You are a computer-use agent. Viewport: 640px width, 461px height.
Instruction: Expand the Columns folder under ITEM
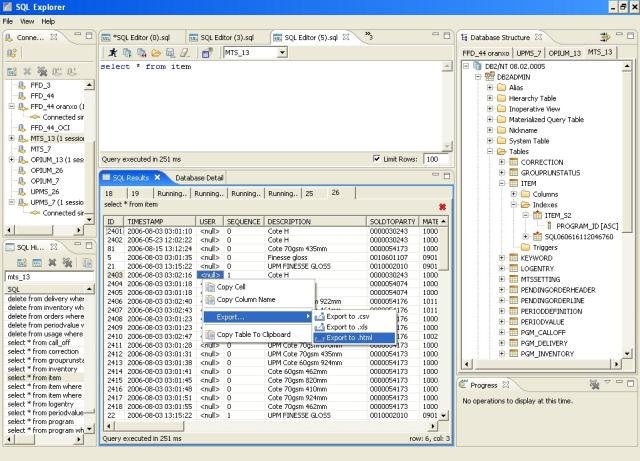[x=513, y=194]
